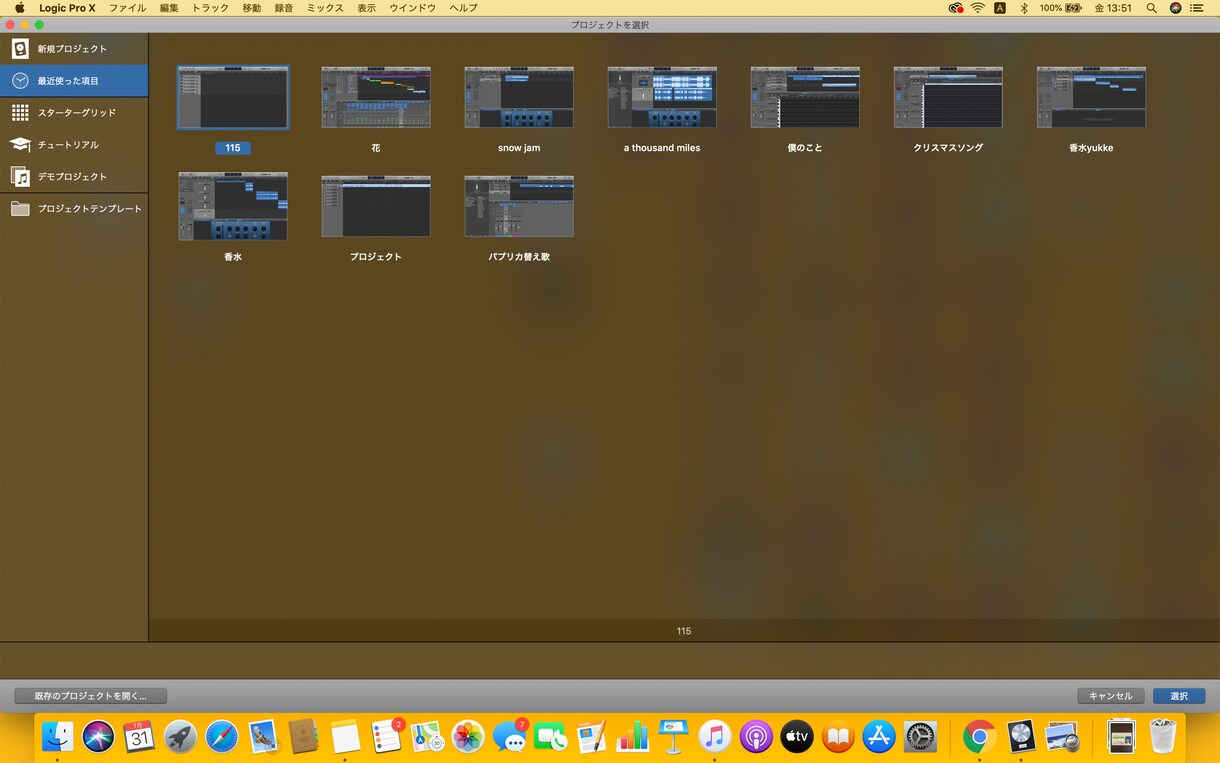Open the App Store from the Dock
This screenshot has height=763, width=1220.
click(x=879, y=737)
